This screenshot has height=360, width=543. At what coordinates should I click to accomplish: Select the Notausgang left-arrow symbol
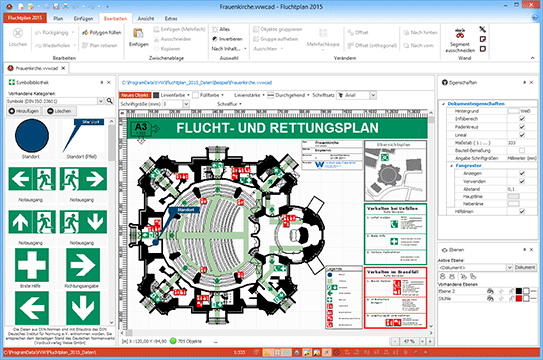(32, 179)
